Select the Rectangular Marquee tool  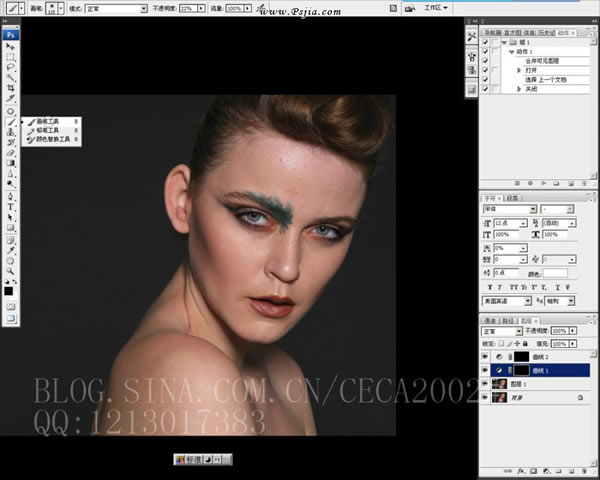tap(10, 57)
